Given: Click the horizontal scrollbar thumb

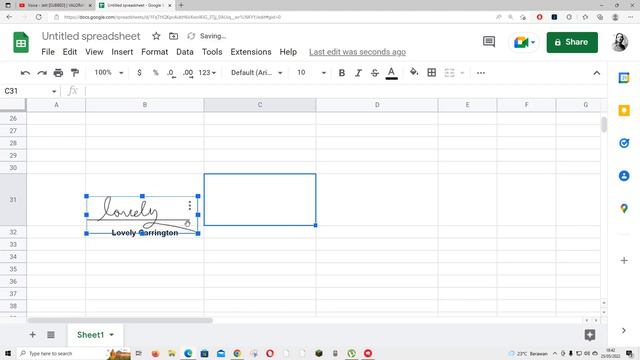Looking at the screenshot, I should (x=120, y=320).
